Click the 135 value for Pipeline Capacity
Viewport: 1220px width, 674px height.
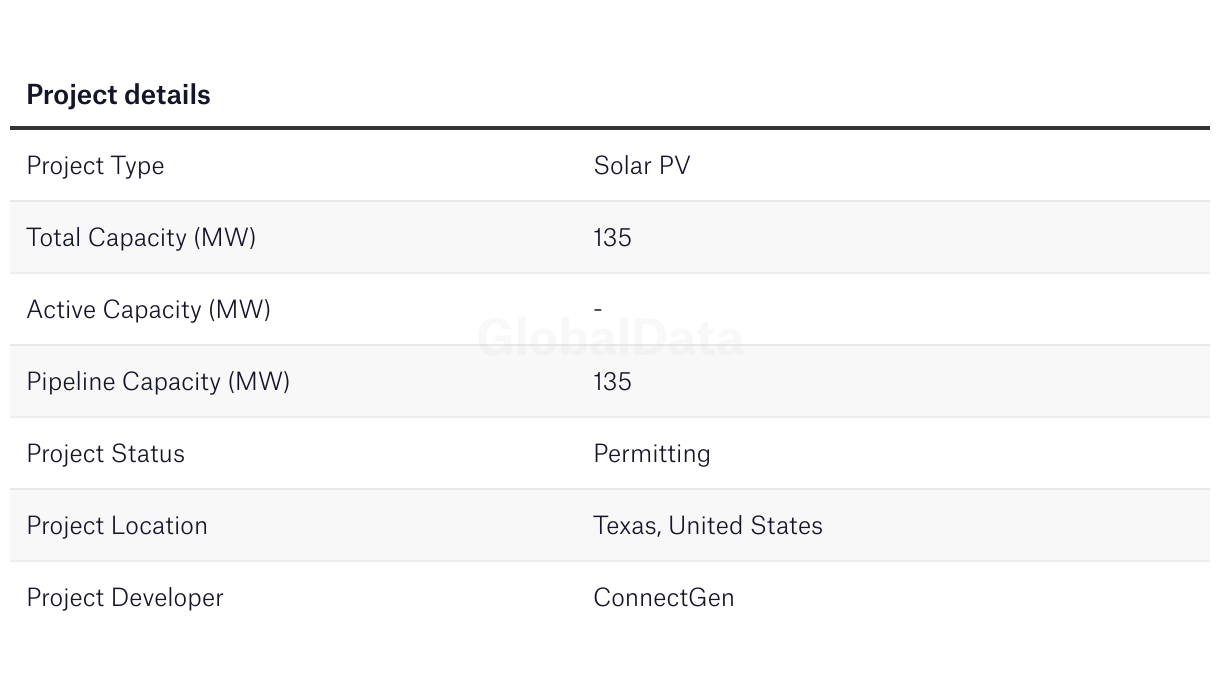612,382
